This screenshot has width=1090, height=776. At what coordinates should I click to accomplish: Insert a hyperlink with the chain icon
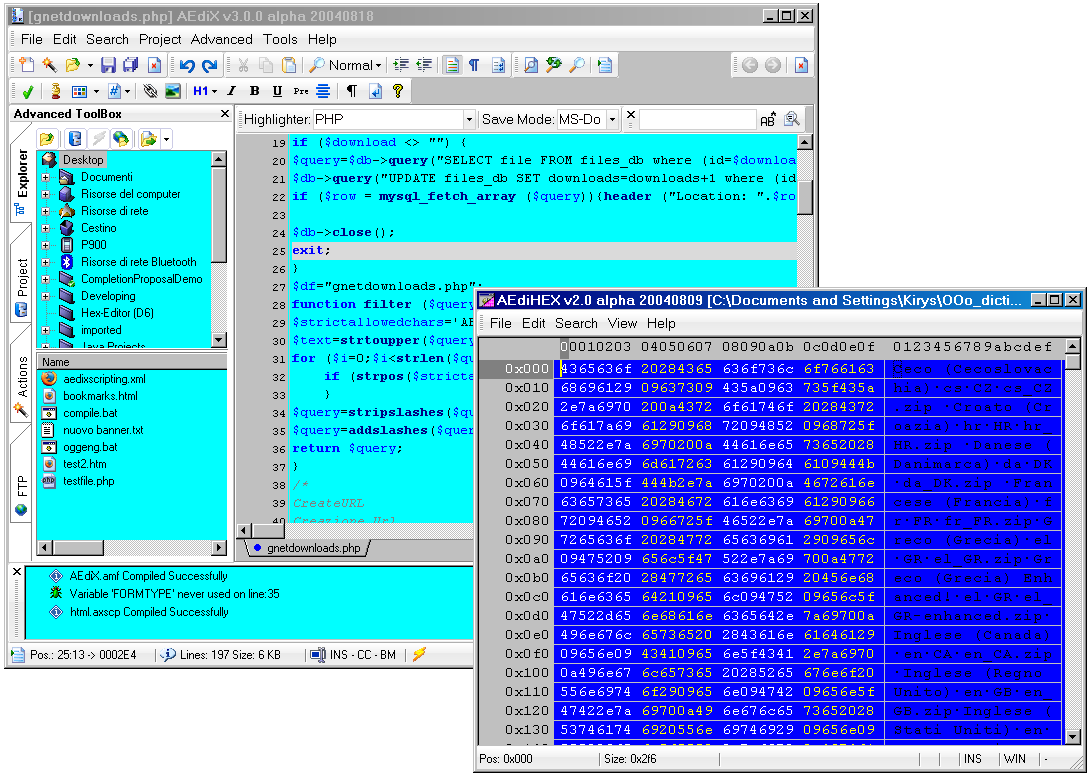coord(150,91)
